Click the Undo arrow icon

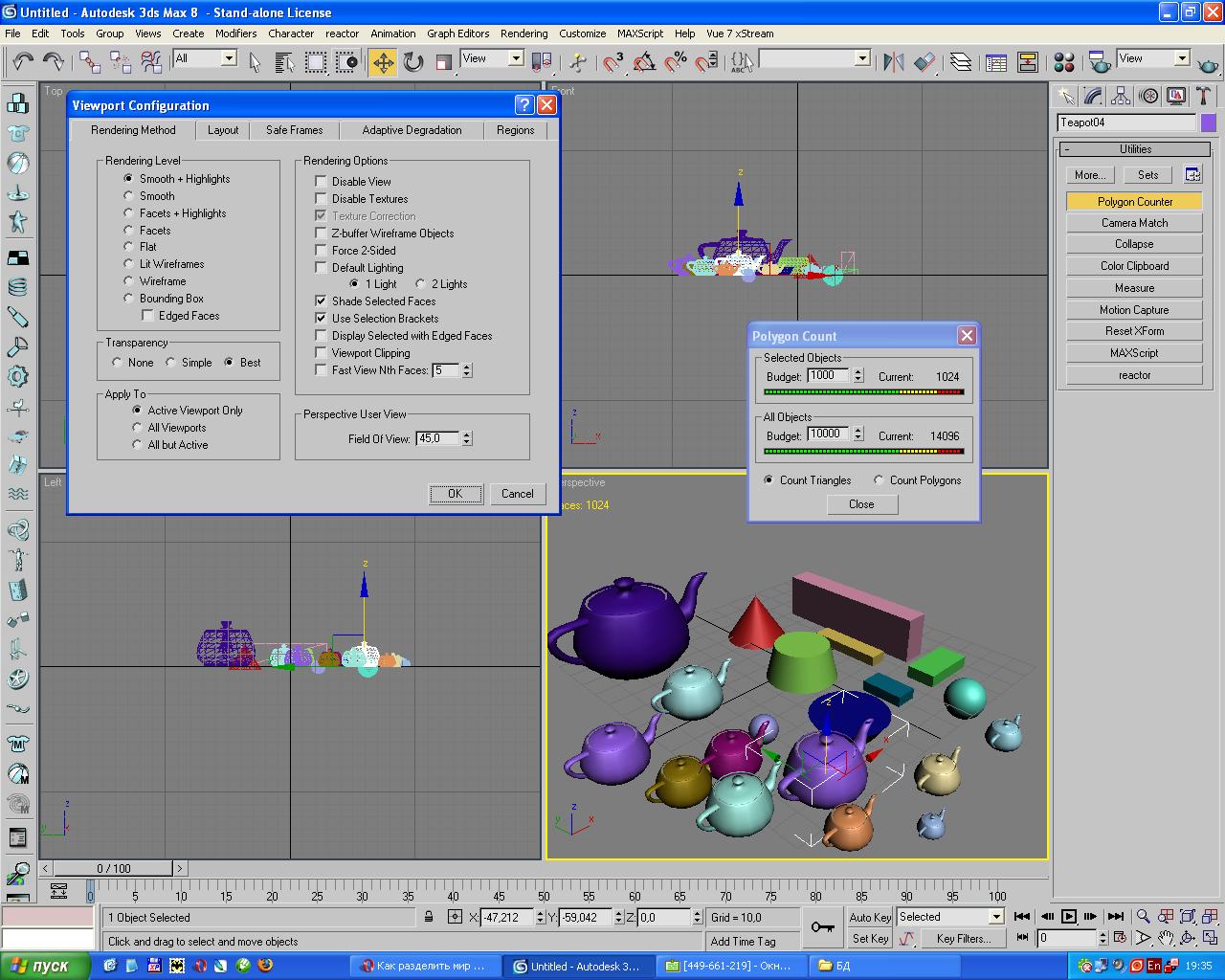(x=23, y=63)
